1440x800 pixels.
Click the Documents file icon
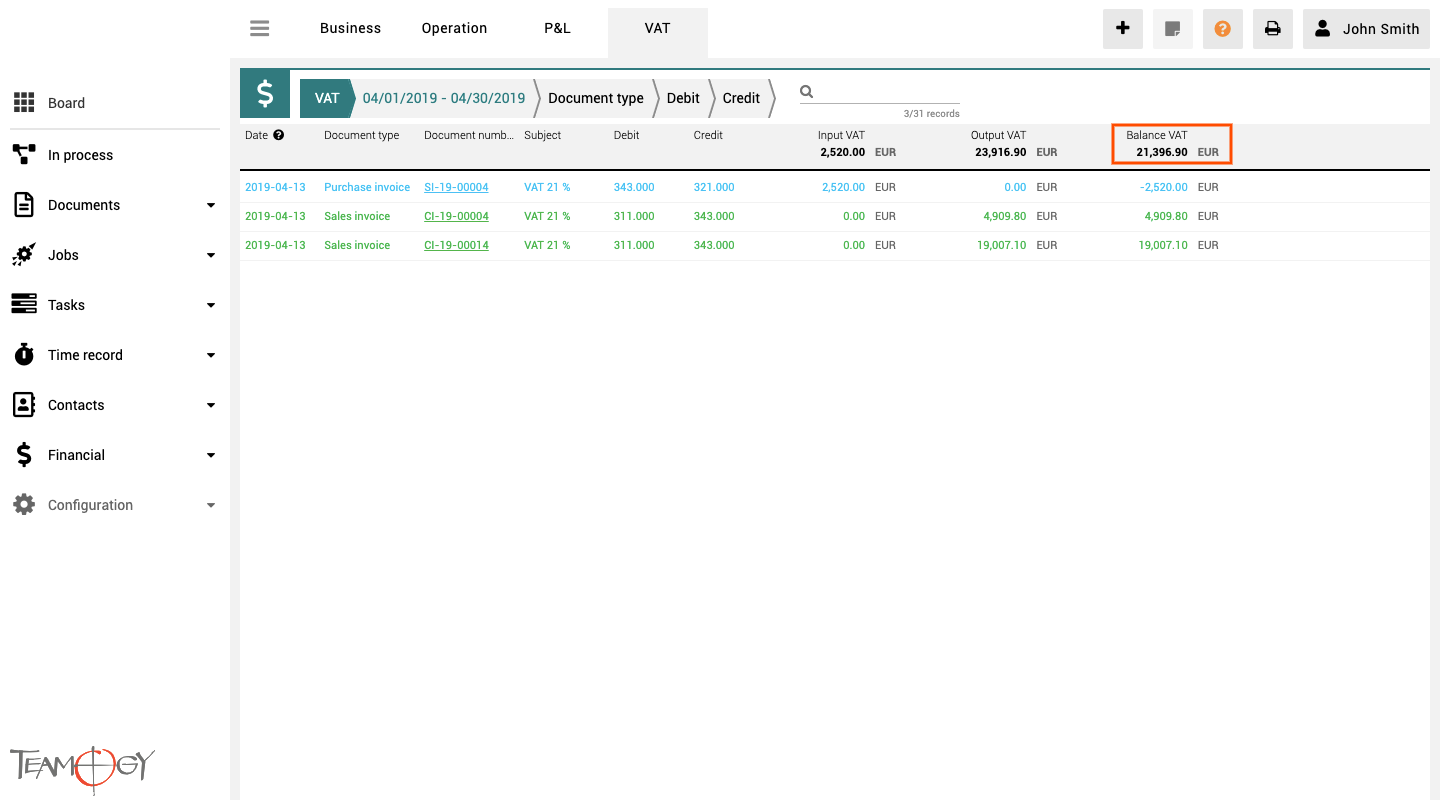coord(24,205)
